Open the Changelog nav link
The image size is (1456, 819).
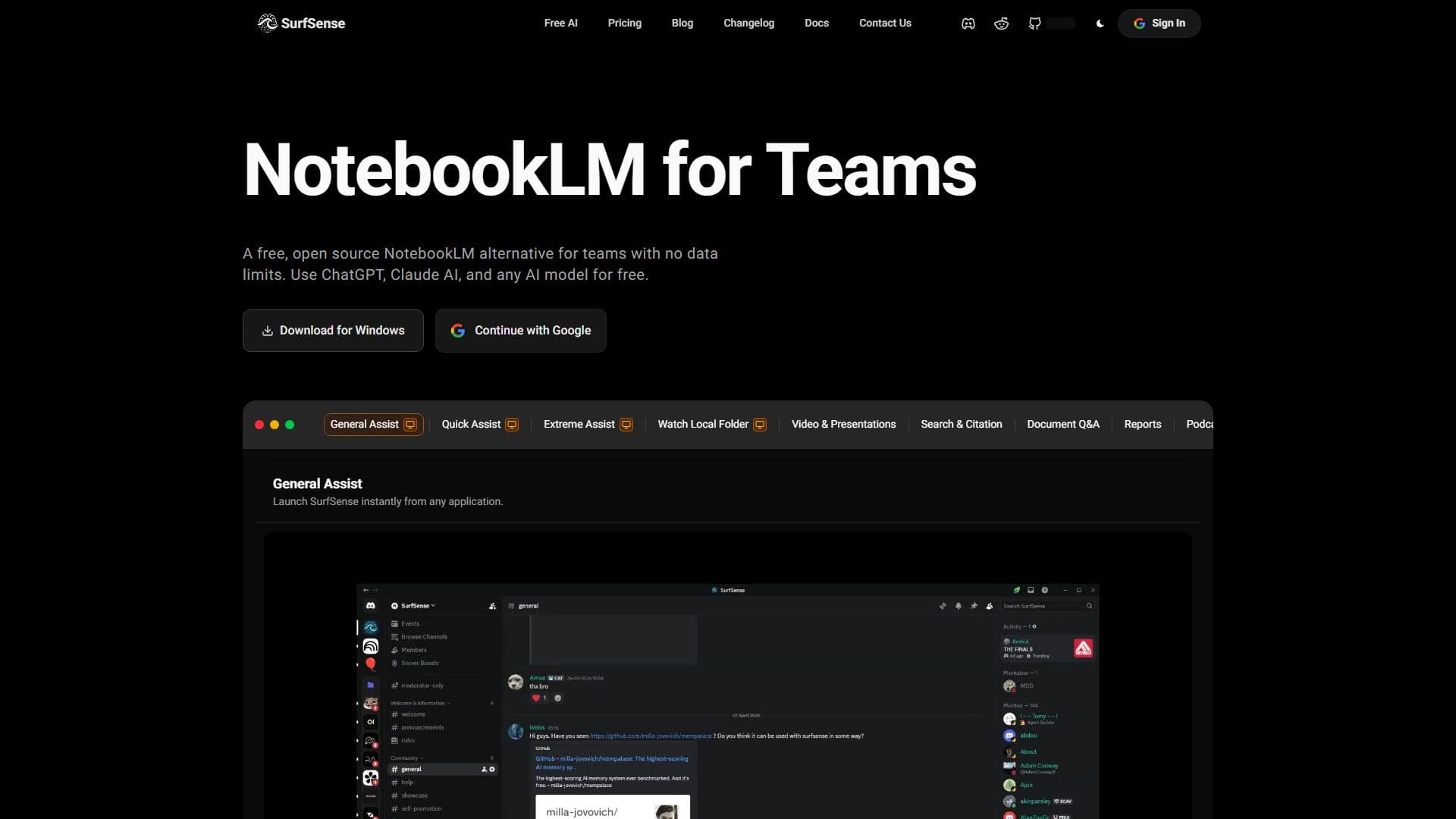coord(748,23)
